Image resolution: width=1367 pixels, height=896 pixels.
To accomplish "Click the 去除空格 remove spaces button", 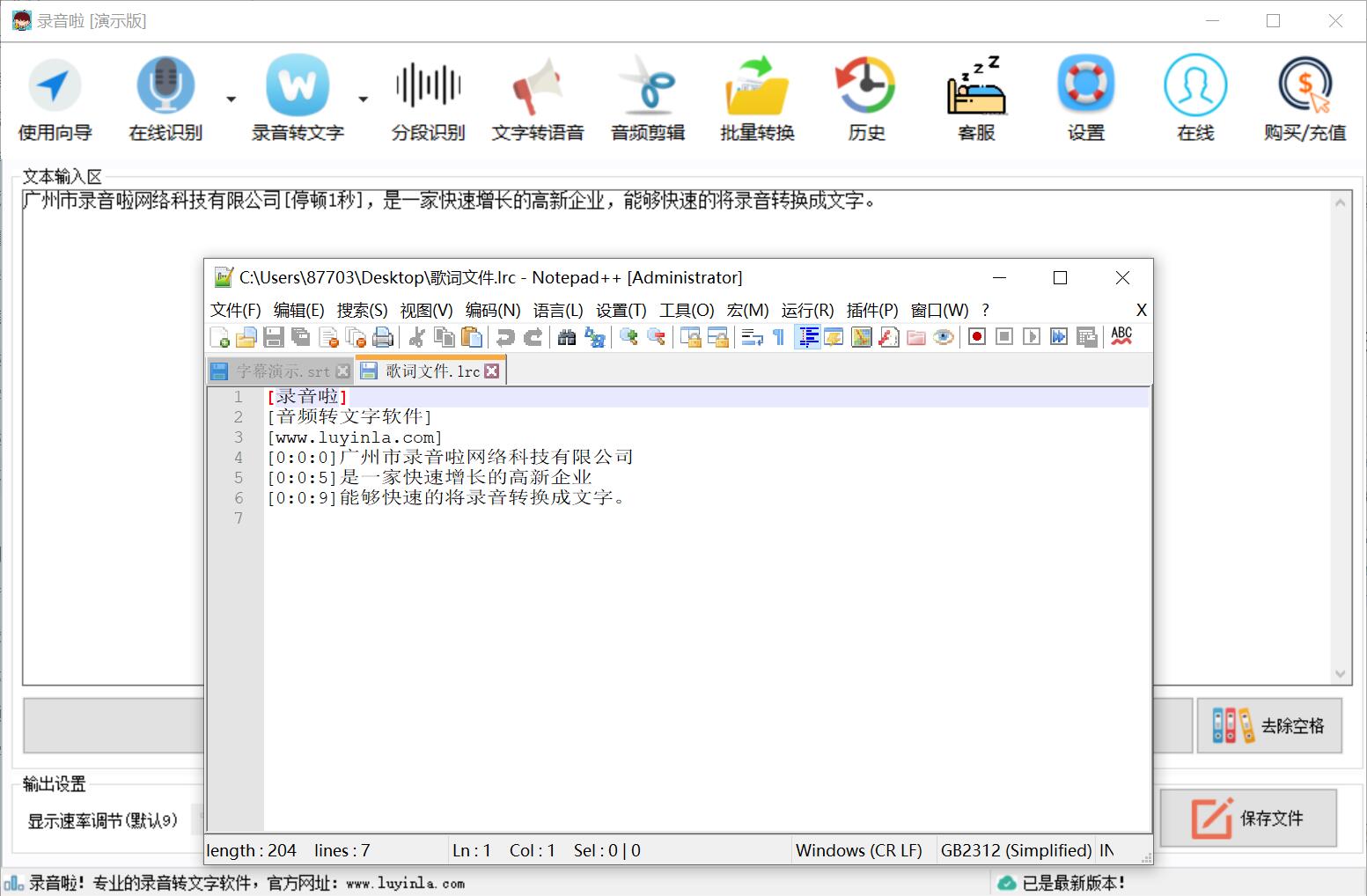I will point(1269,725).
